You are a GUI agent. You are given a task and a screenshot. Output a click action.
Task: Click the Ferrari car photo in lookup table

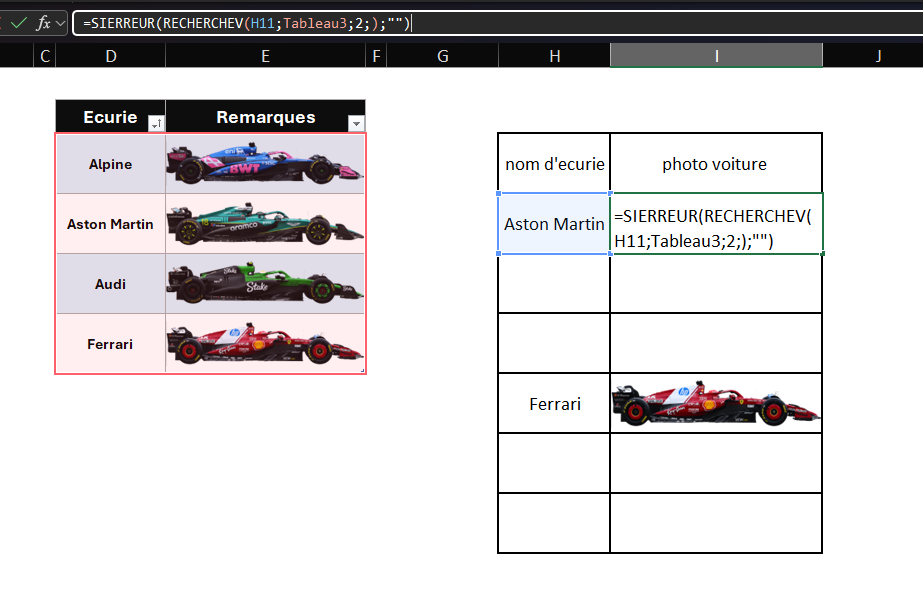[716, 404]
